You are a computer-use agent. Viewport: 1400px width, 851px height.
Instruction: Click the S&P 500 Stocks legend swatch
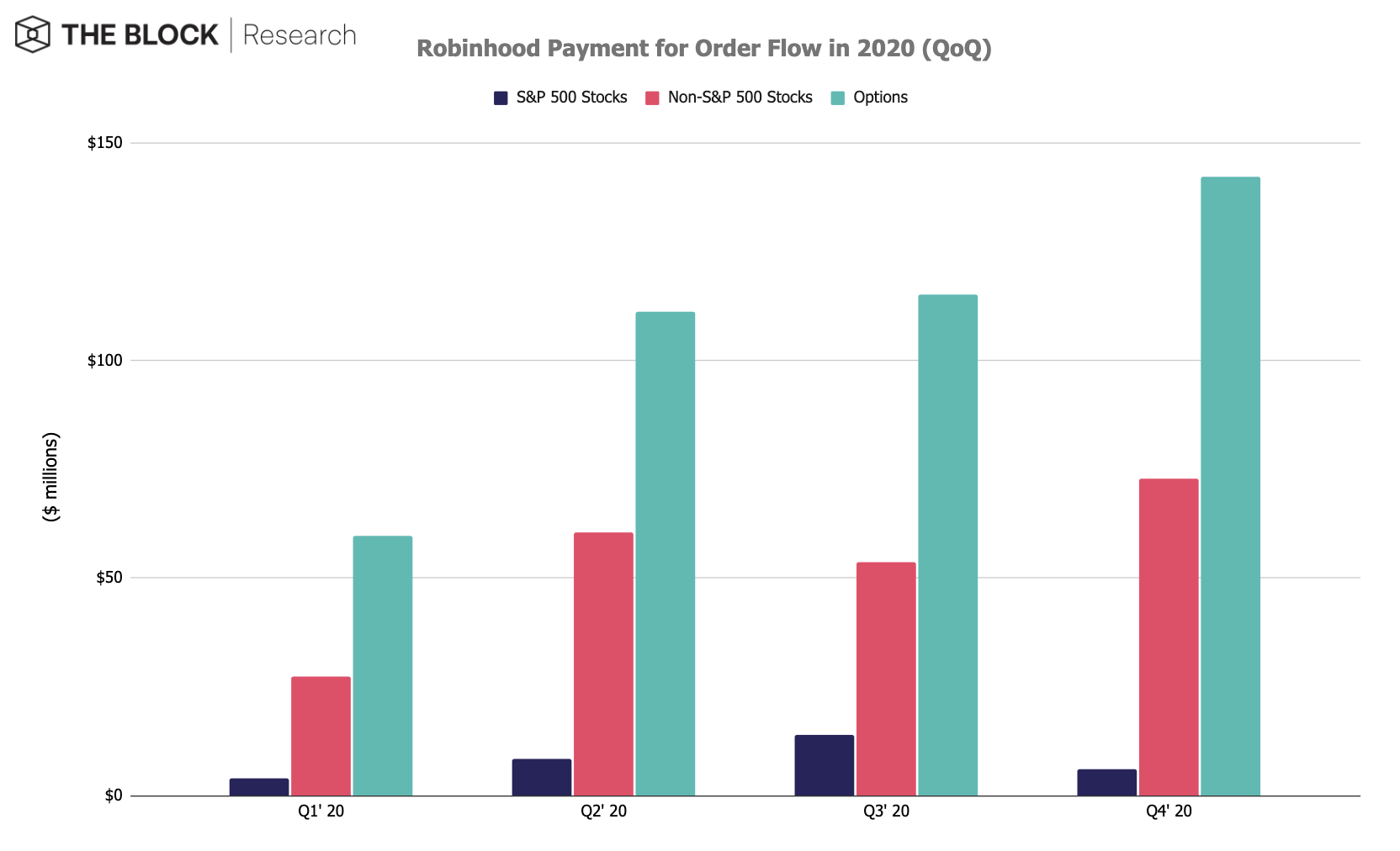(x=501, y=98)
